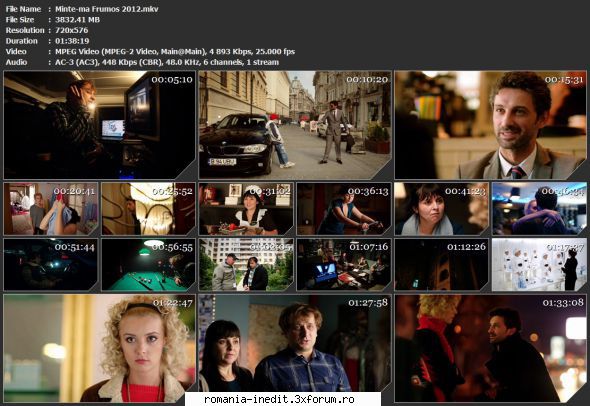Open the thumbnail stamped 00:15:31
This screenshot has width=590, height=406.
pos(490,125)
